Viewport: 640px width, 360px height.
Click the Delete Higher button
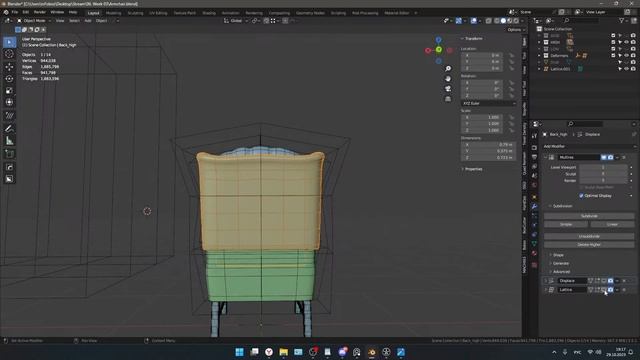589,244
